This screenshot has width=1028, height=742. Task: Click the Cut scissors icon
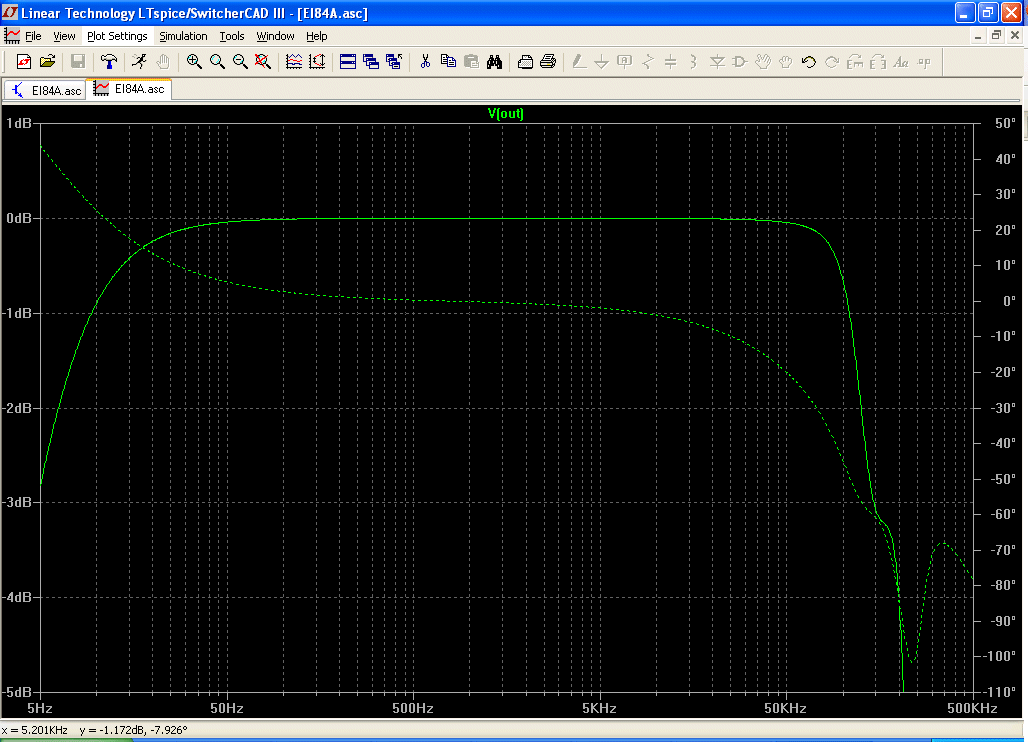tap(425, 62)
